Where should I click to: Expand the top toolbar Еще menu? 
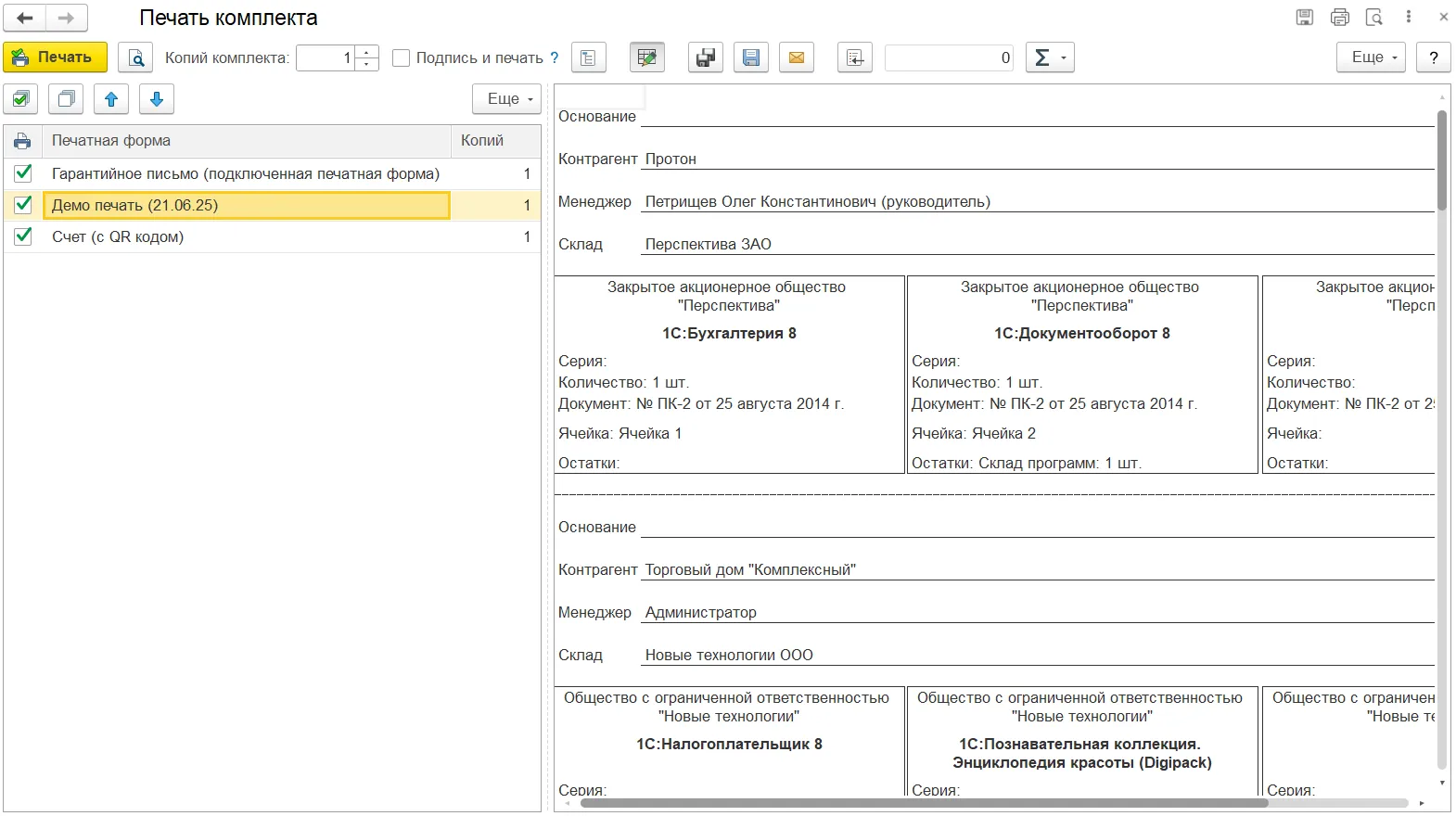[x=1371, y=57]
